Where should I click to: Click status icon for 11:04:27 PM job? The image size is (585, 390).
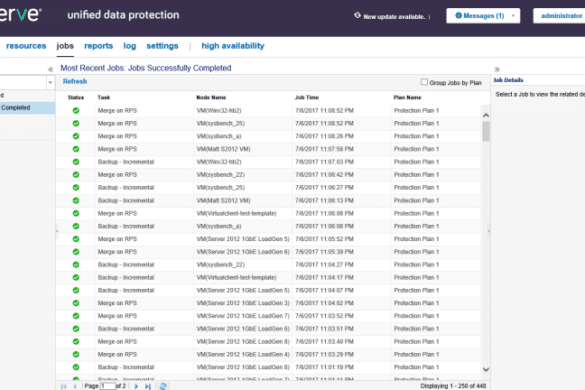[76, 265]
